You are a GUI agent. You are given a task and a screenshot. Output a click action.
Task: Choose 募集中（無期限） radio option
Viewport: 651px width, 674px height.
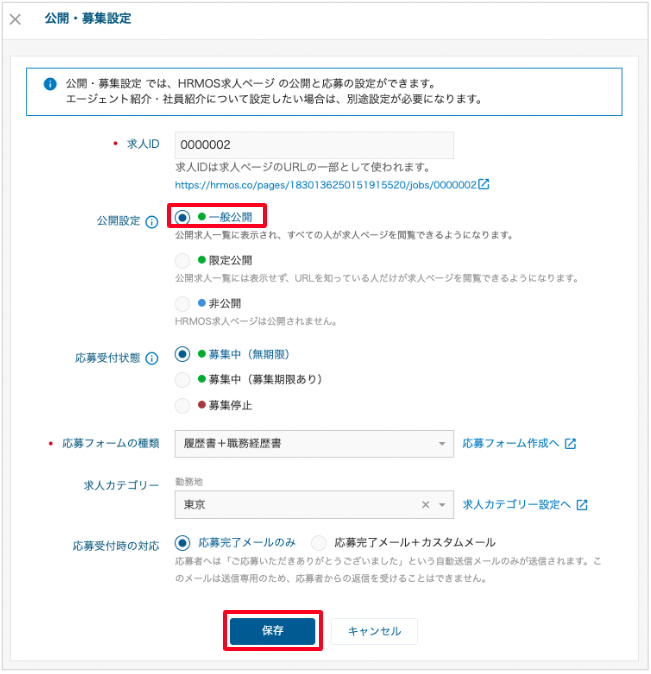pos(182,354)
